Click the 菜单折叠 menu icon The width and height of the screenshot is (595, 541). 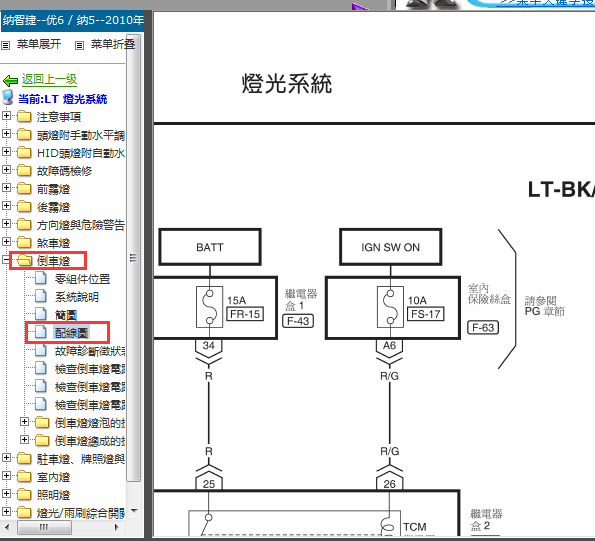pos(79,46)
